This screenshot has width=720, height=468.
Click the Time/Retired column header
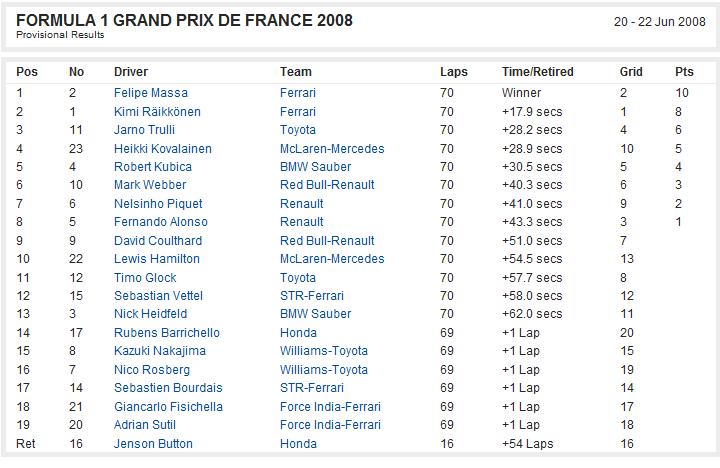pos(538,72)
